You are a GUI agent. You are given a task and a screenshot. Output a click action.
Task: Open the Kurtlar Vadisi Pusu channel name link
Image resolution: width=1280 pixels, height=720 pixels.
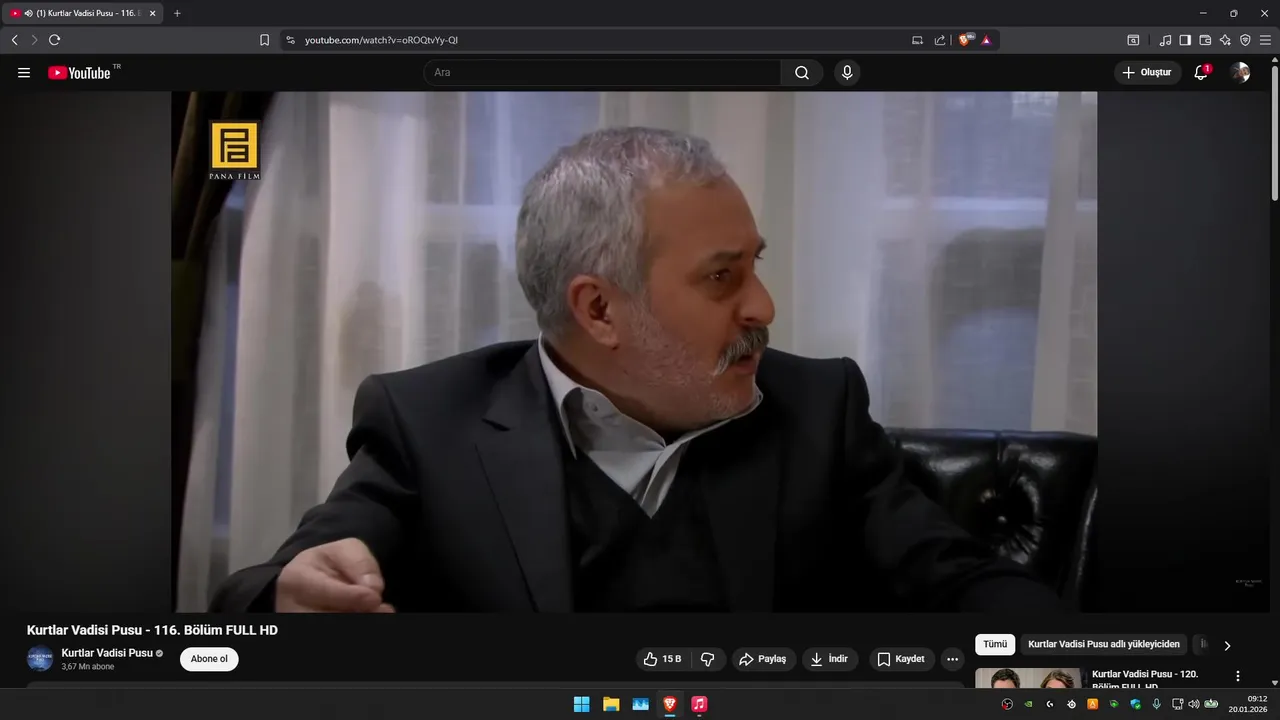[x=107, y=653]
